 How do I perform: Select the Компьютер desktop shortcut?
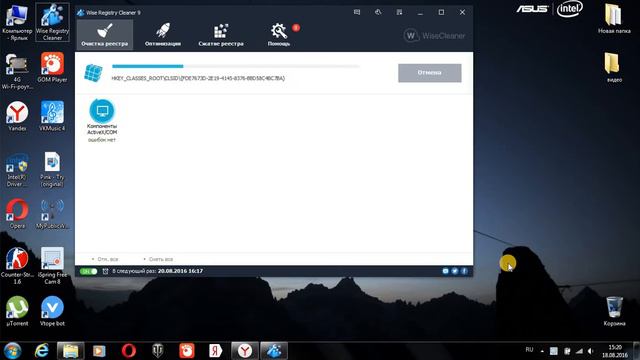[17, 22]
